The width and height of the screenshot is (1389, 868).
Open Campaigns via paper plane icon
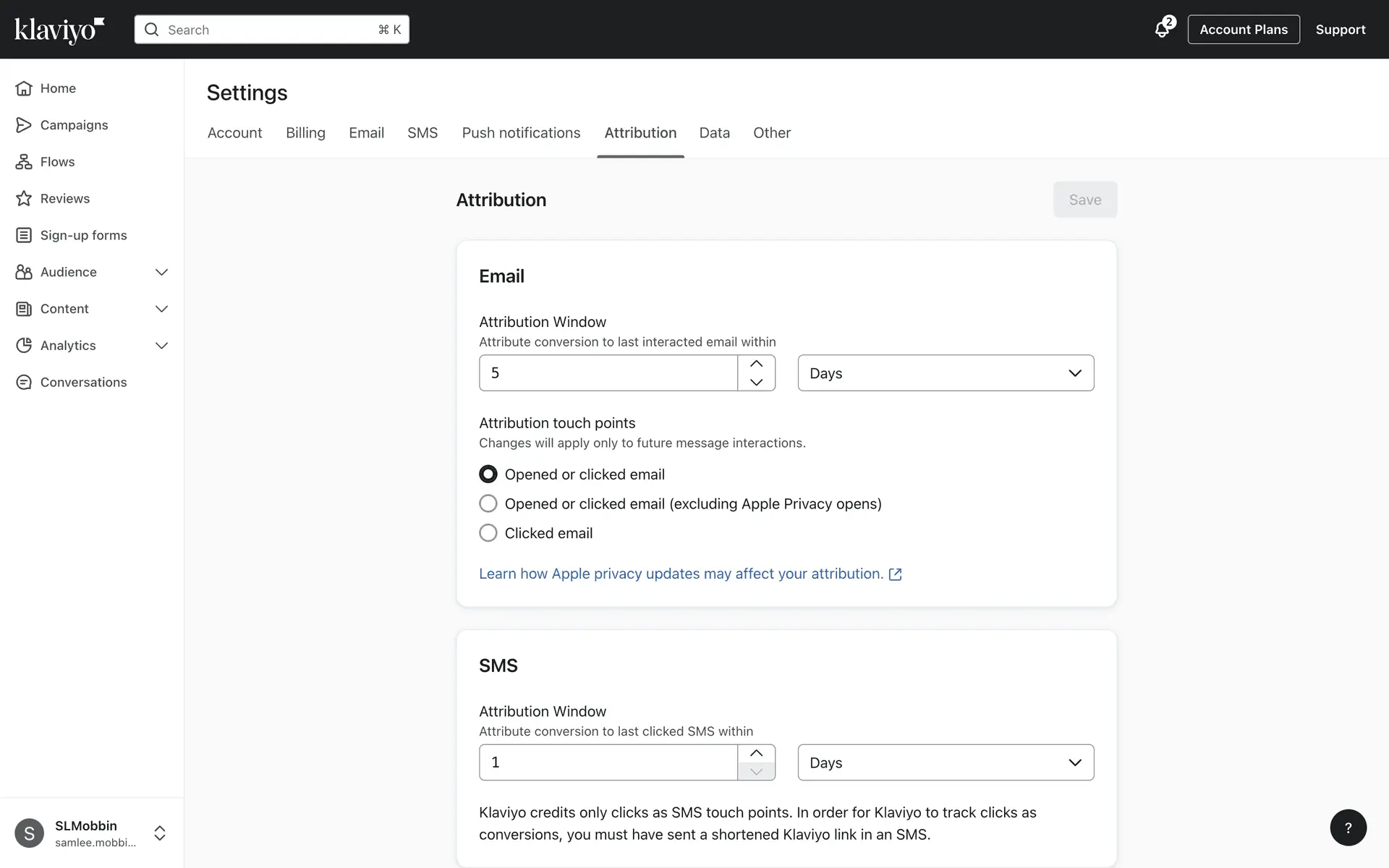click(x=24, y=125)
